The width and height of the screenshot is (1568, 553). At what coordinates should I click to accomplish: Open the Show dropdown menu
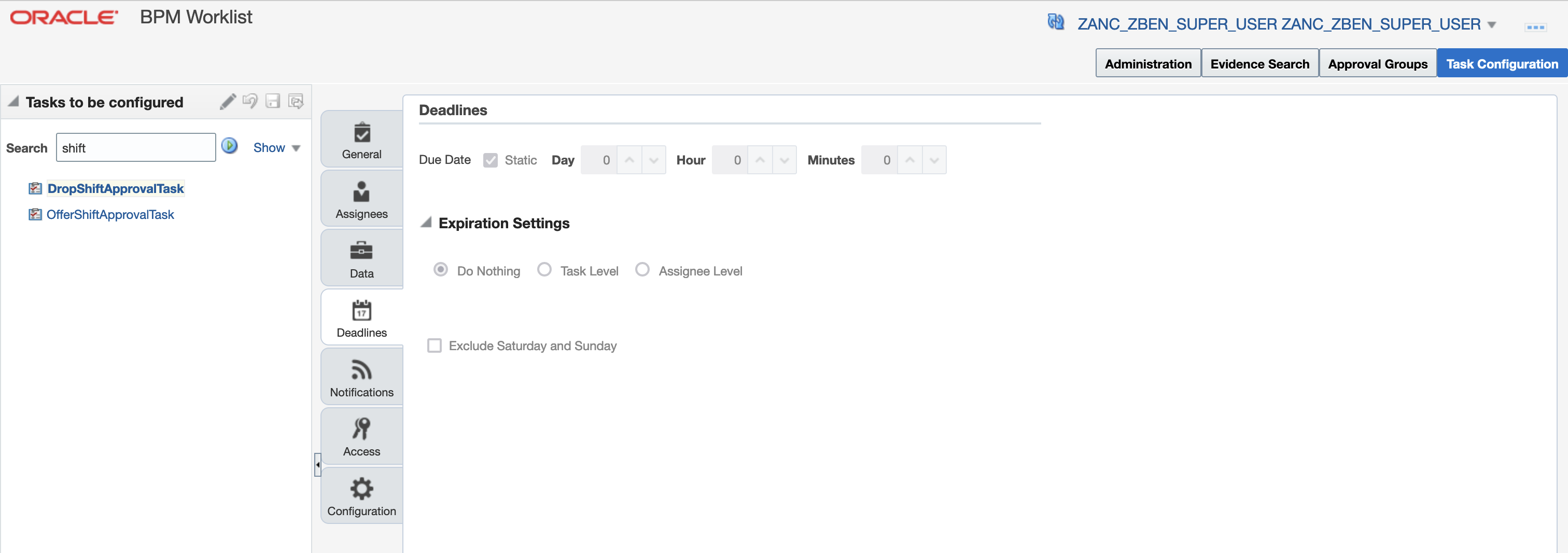[277, 148]
